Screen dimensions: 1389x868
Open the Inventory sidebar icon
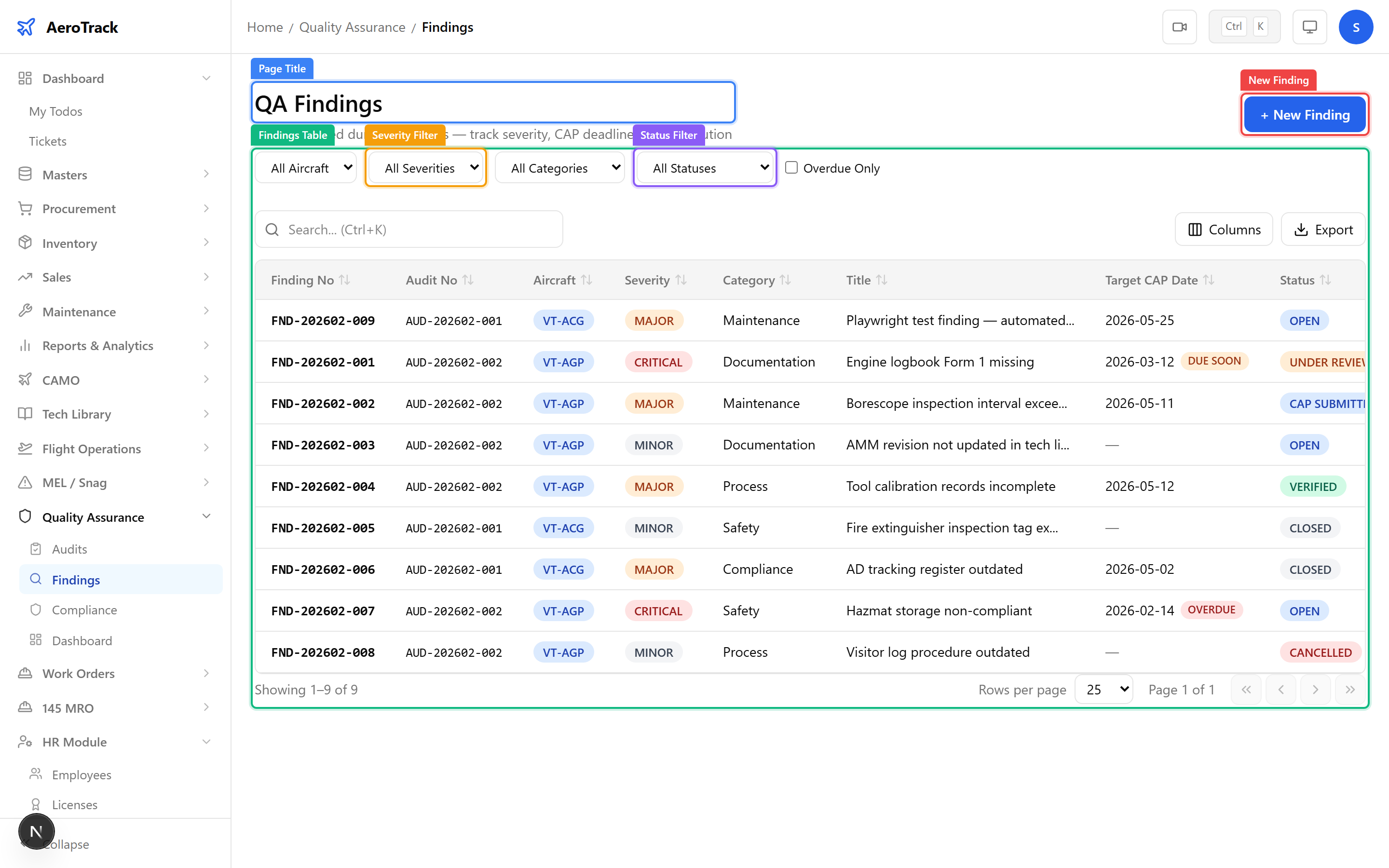pyautogui.click(x=25, y=243)
